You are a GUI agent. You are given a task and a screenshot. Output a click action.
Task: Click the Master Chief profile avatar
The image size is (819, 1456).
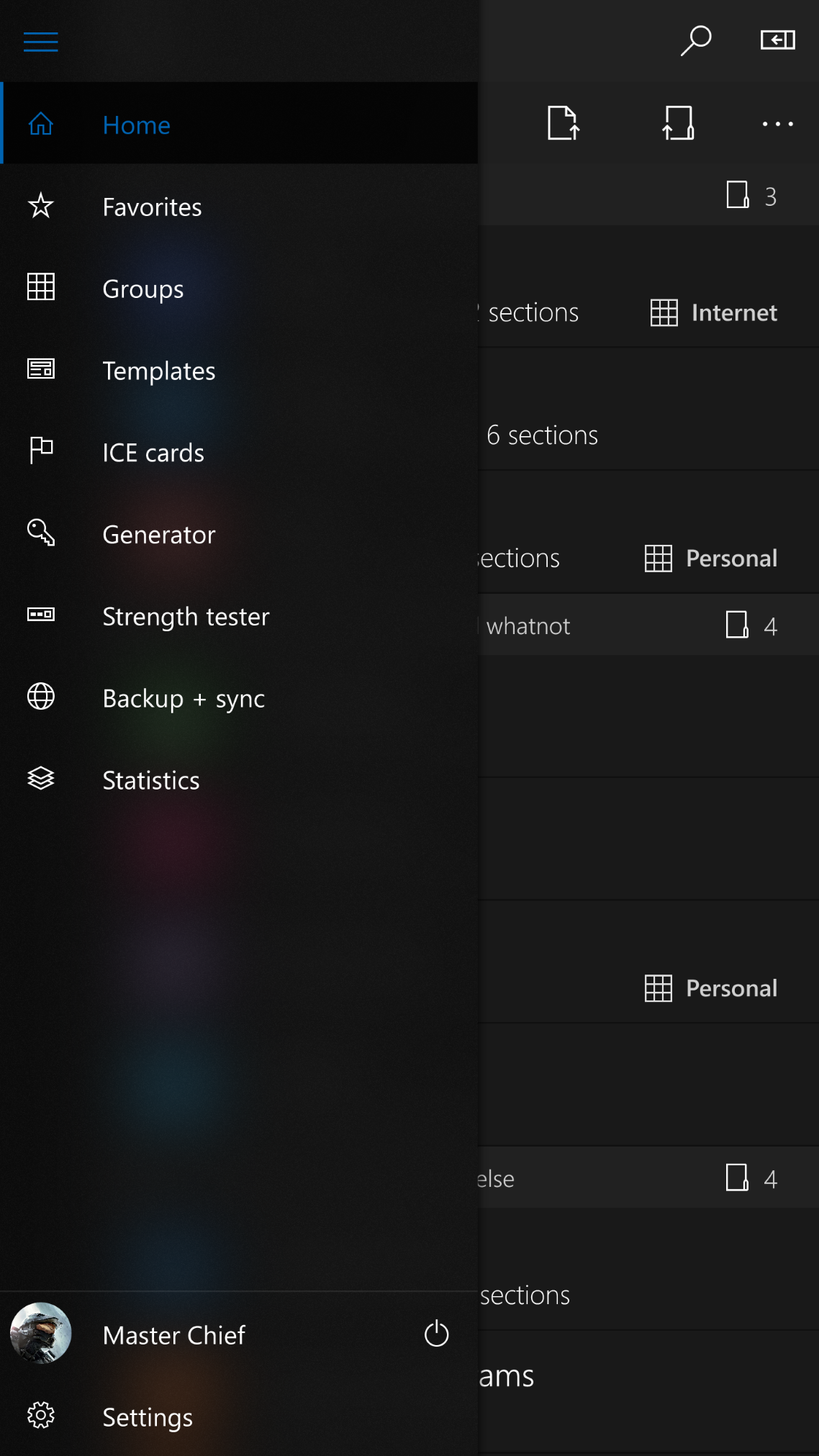[41, 1334]
